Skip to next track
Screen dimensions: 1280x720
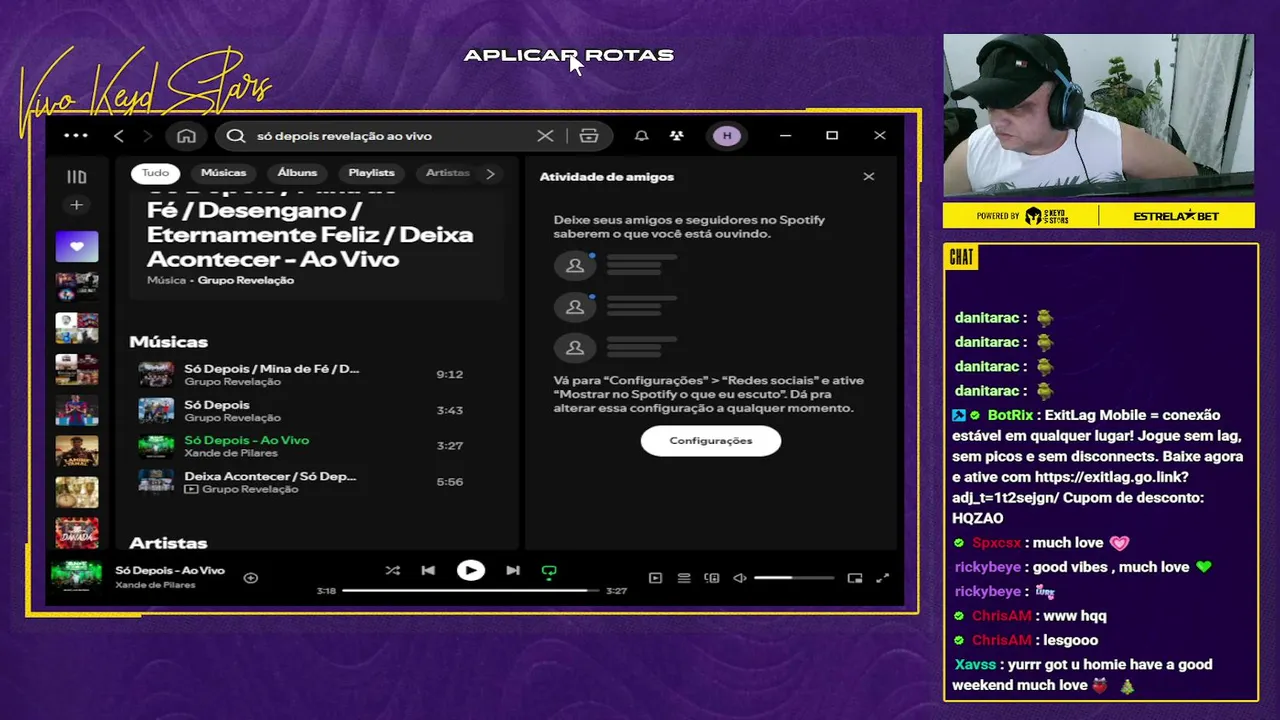click(x=513, y=571)
